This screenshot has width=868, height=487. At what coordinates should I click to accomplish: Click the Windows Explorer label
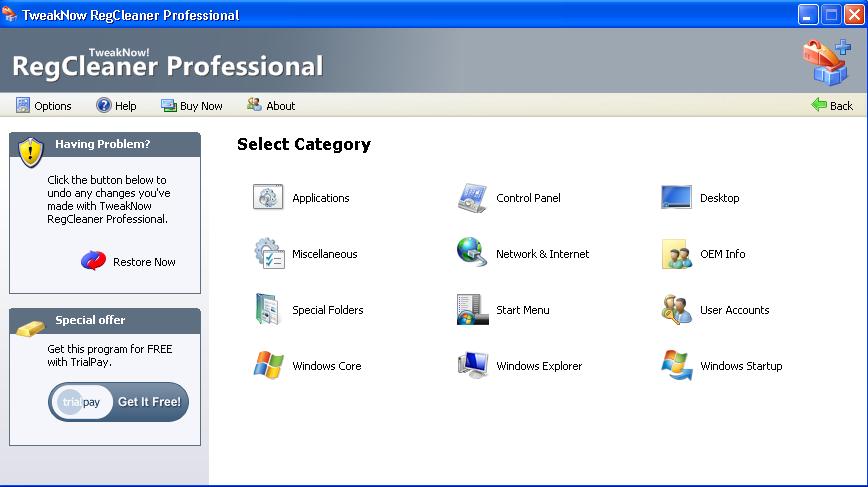pos(539,366)
